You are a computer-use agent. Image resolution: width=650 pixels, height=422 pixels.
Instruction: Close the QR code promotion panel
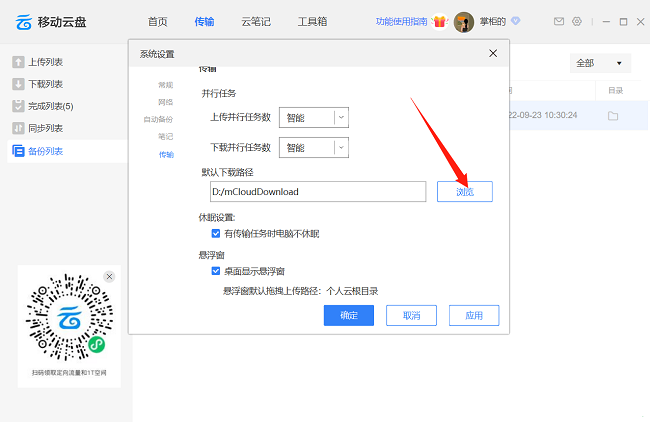coord(109,276)
